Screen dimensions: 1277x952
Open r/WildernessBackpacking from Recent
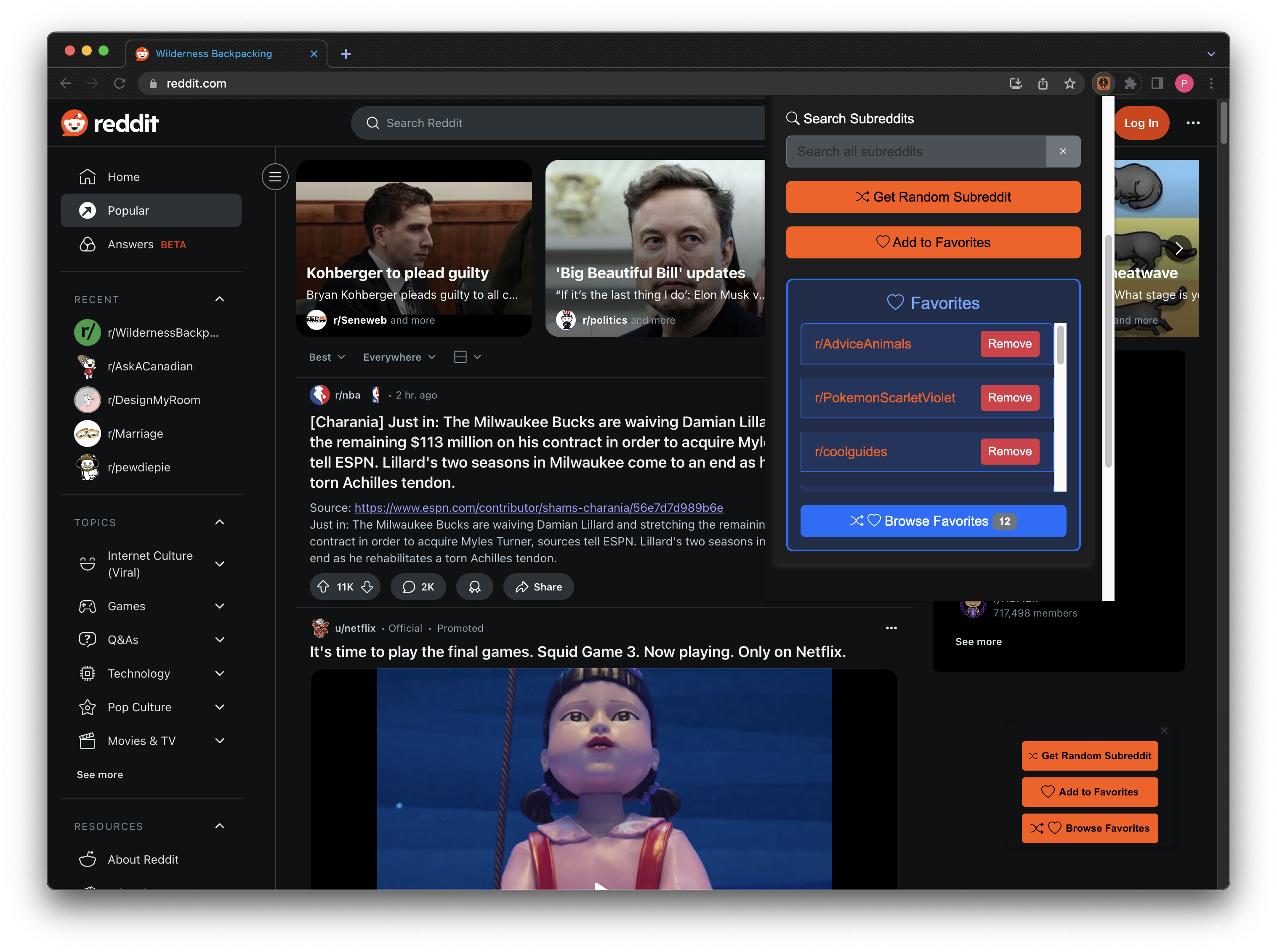[x=151, y=332]
